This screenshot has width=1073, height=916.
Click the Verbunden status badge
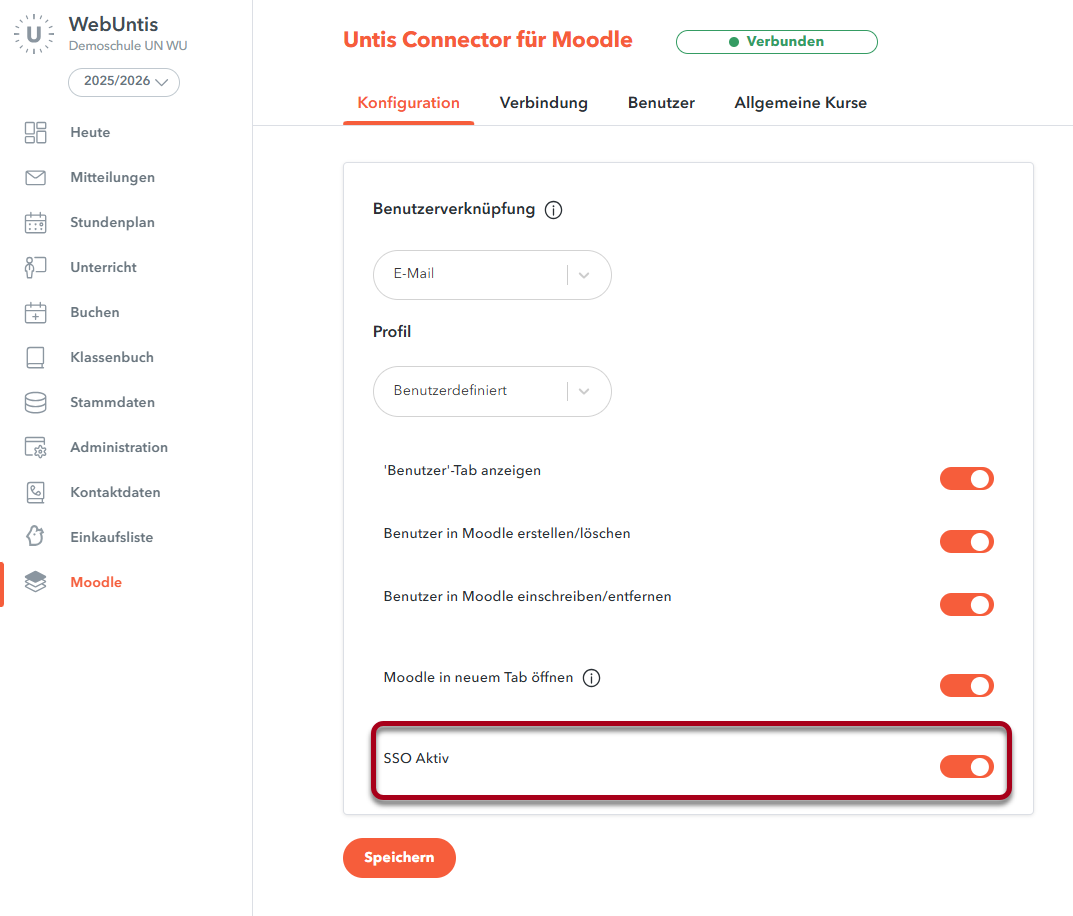tap(776, 41)
